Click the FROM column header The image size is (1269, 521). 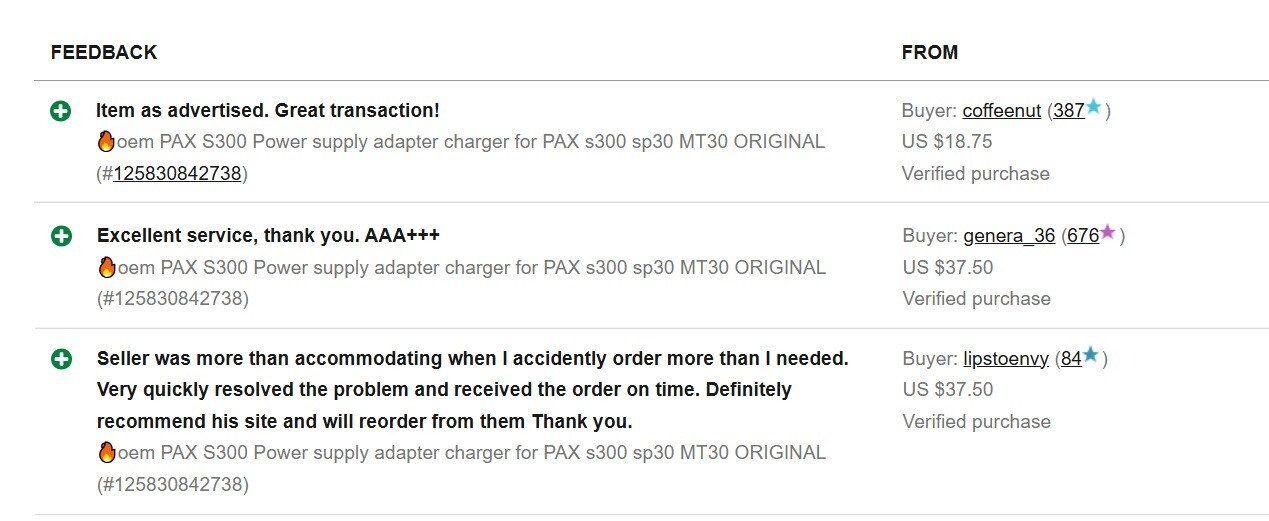click(930, 52)
